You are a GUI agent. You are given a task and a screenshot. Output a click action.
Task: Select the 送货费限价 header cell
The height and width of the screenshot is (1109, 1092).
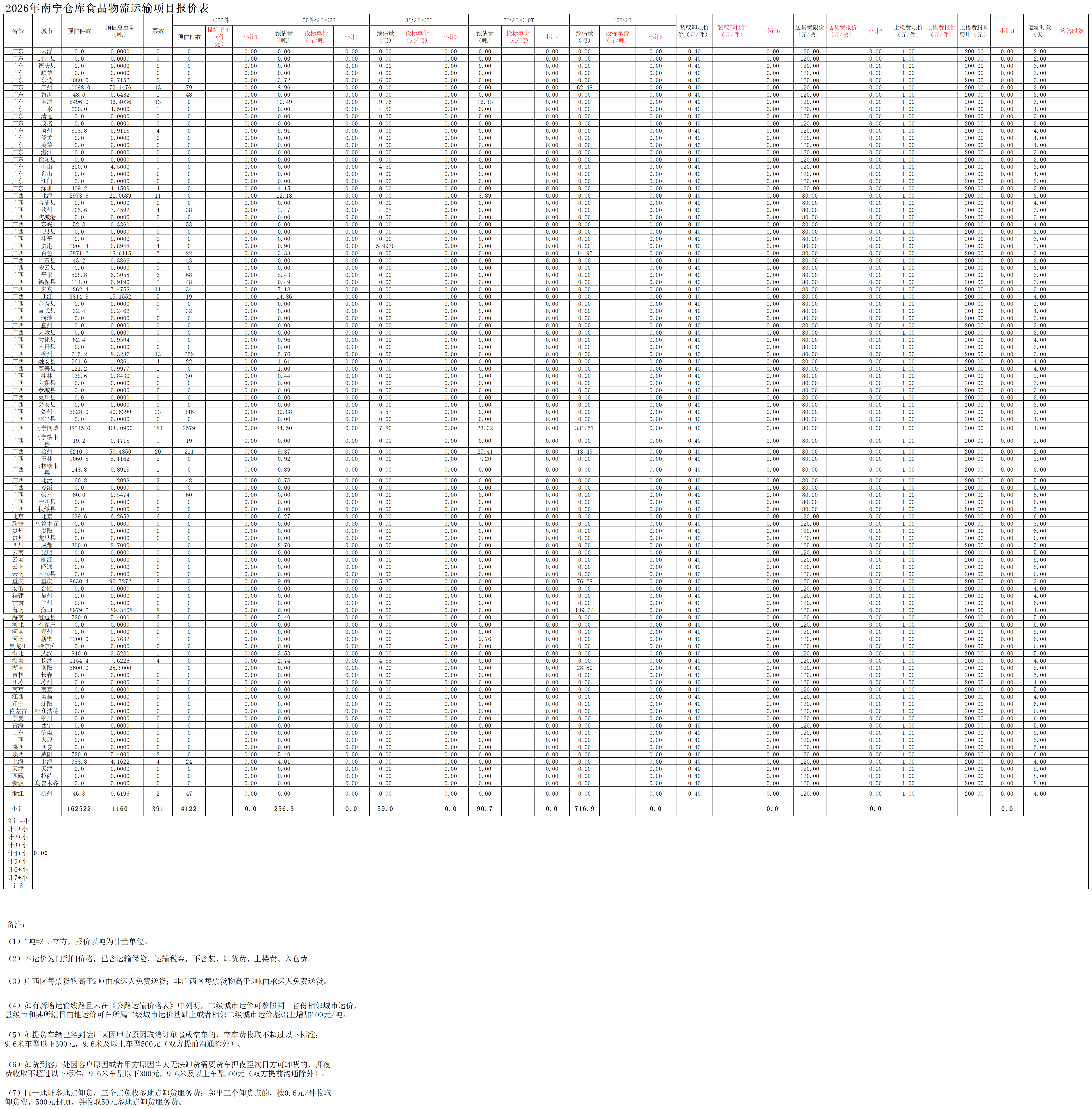[x=809, y=31]
